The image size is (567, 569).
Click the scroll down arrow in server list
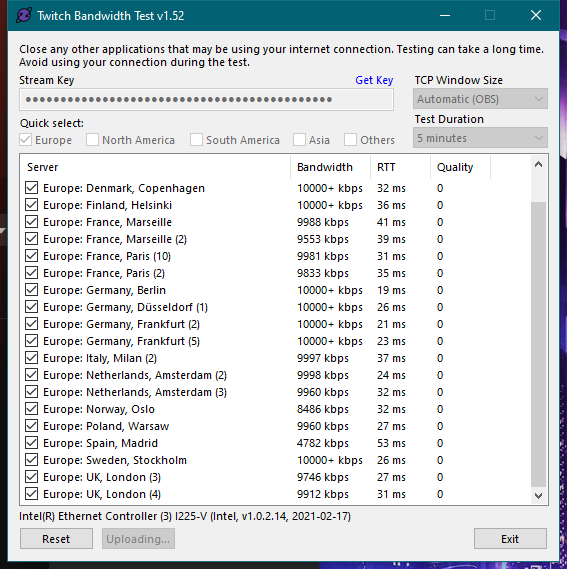click(538, 495)
